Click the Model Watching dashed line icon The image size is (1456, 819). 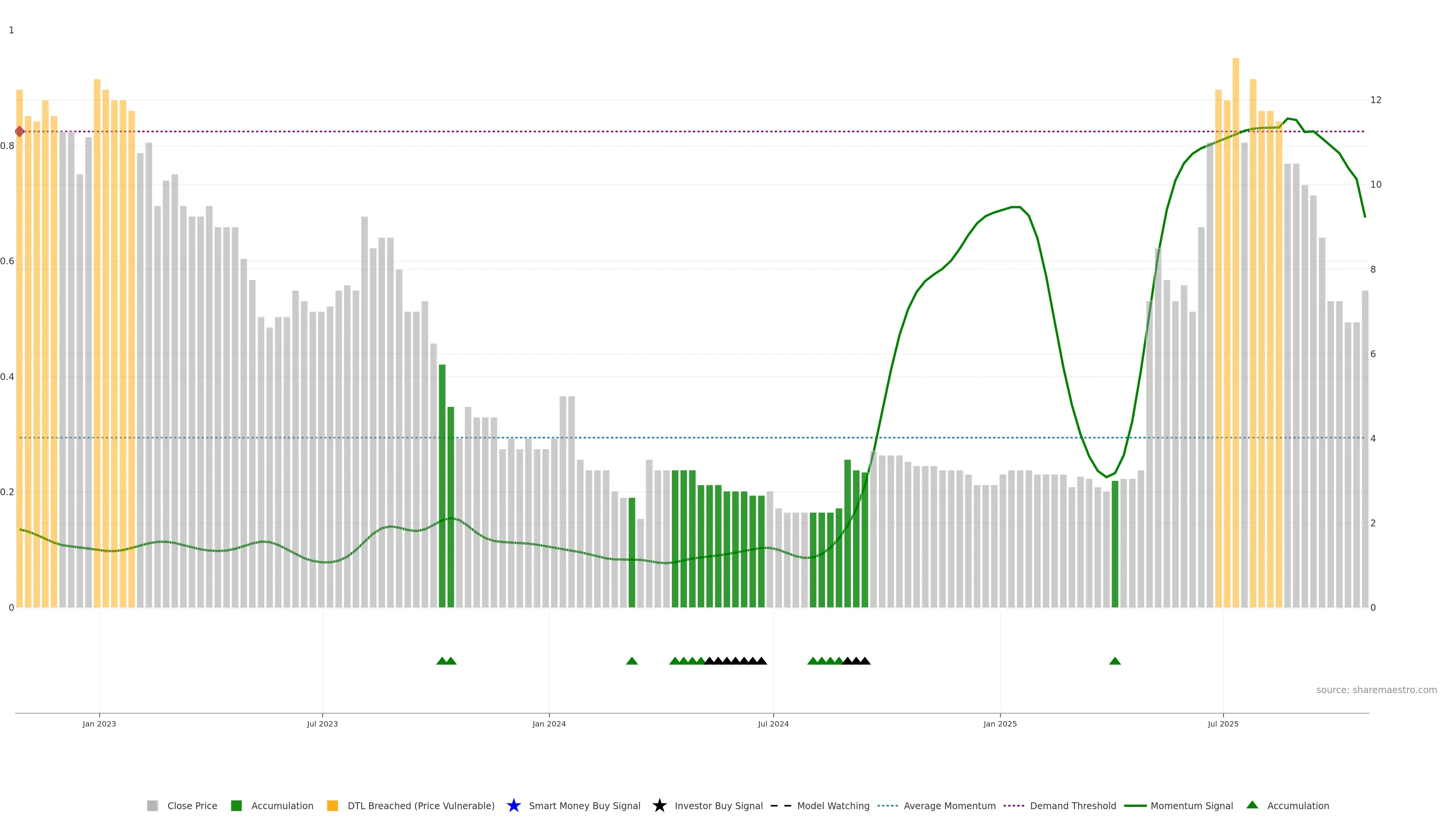(x=781, y=805)
